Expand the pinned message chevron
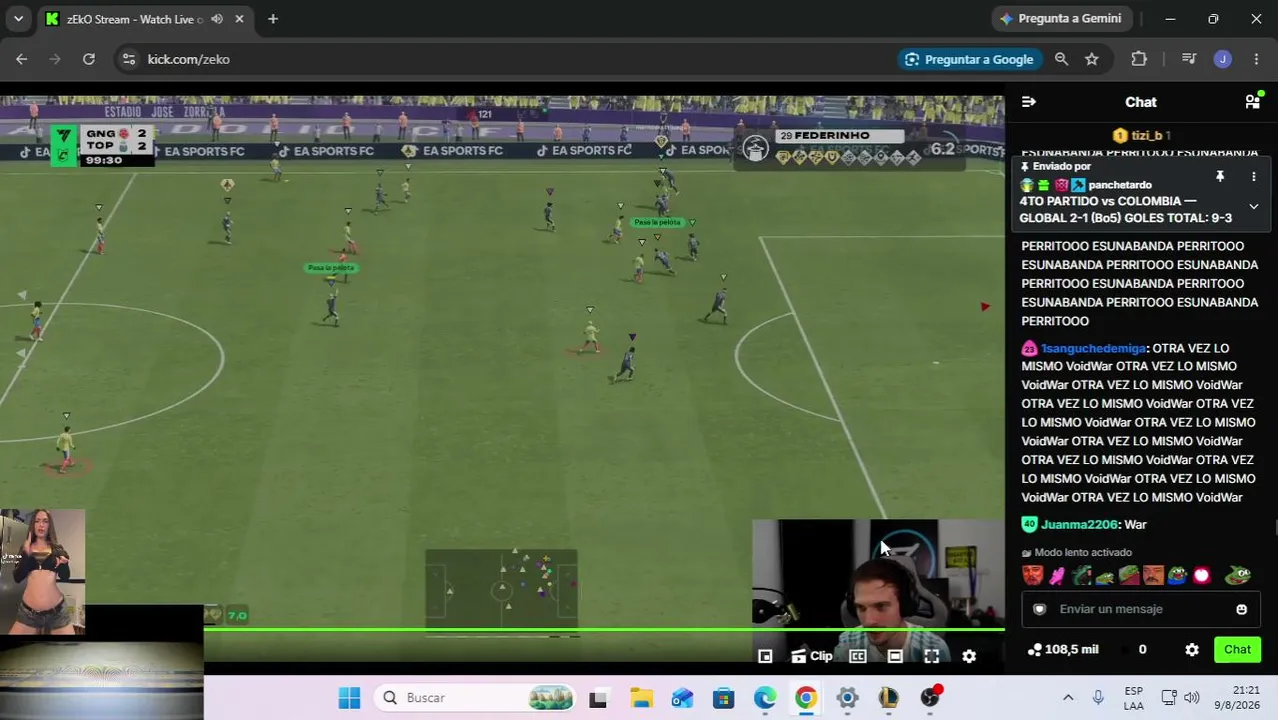1278x720 pixels. (x=1253, y=207)
